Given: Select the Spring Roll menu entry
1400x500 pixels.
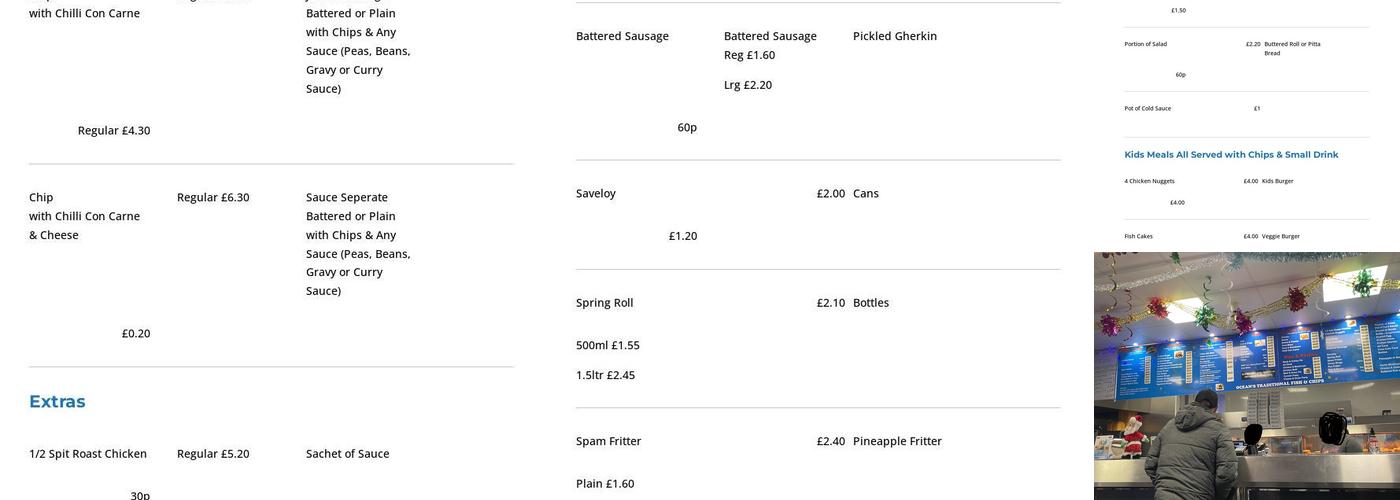Looking at the screenshot, I should coord(604,303).
